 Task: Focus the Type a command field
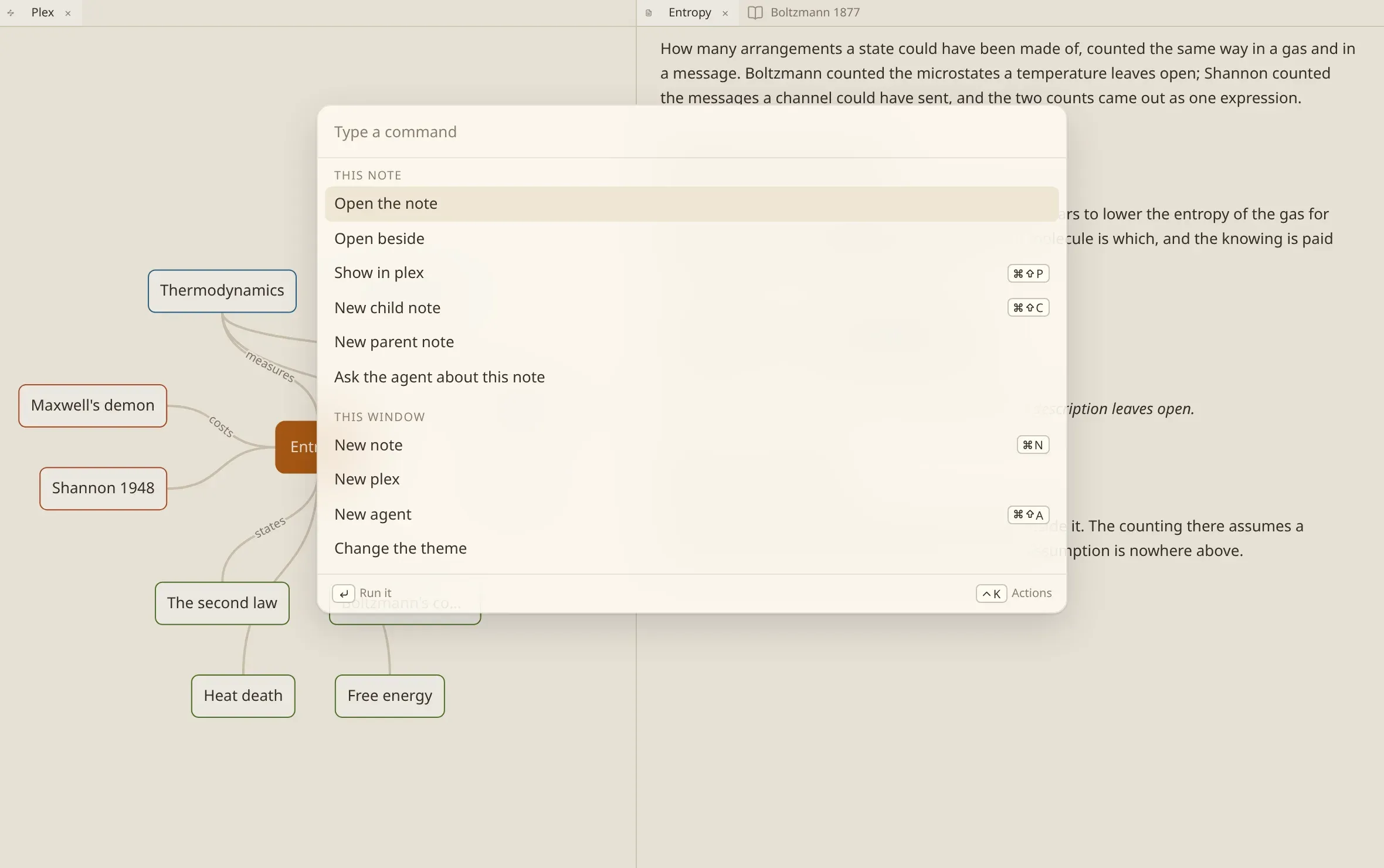click(x=691, y=132)
